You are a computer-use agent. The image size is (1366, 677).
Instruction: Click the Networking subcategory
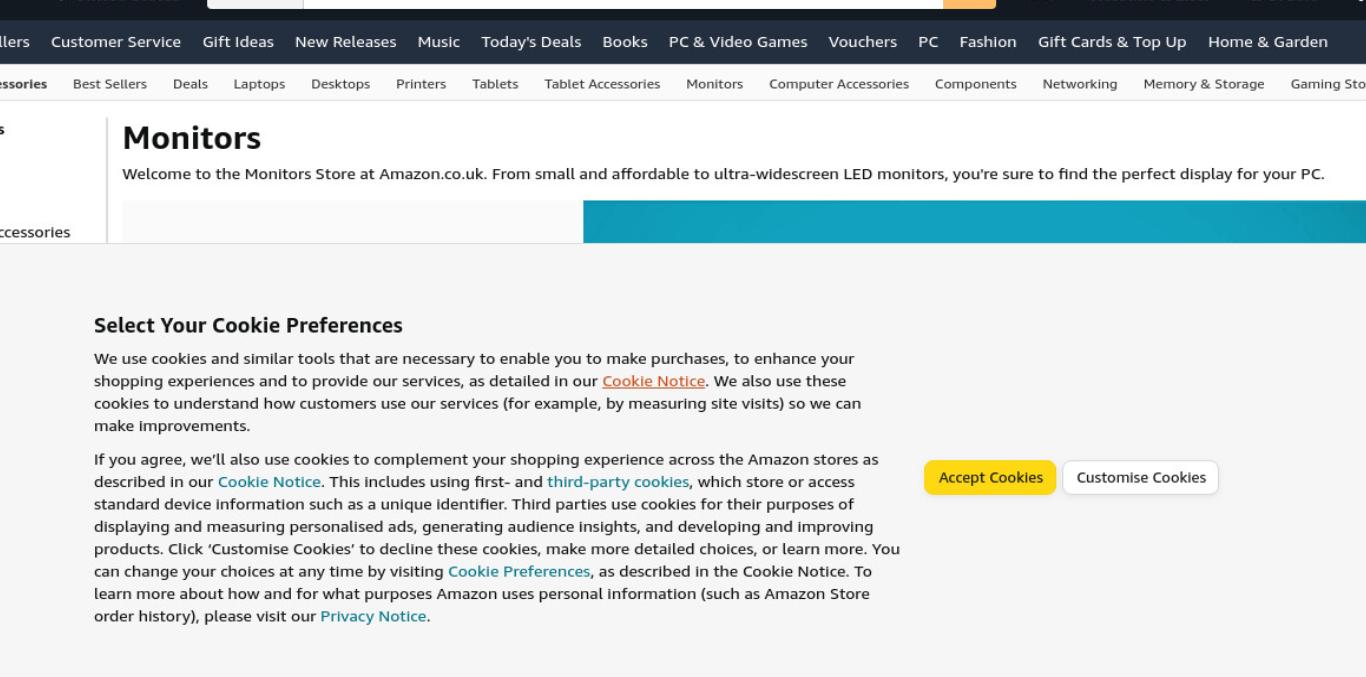click(x=1080, y=84)
